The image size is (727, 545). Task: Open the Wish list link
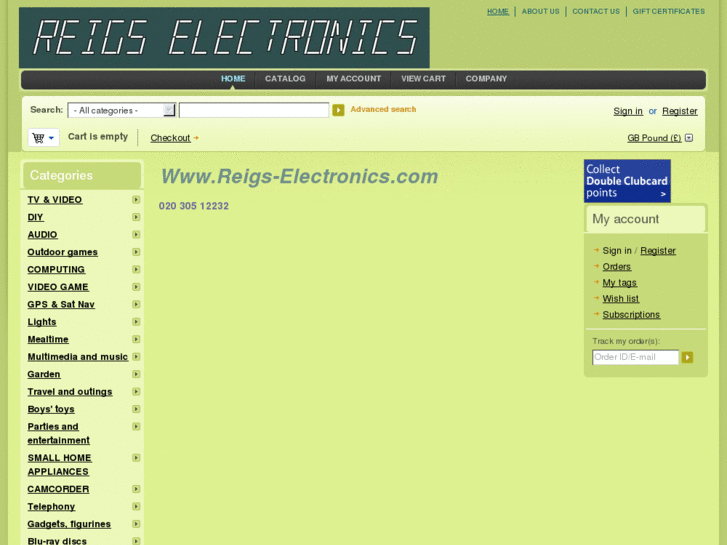point(620,299)
